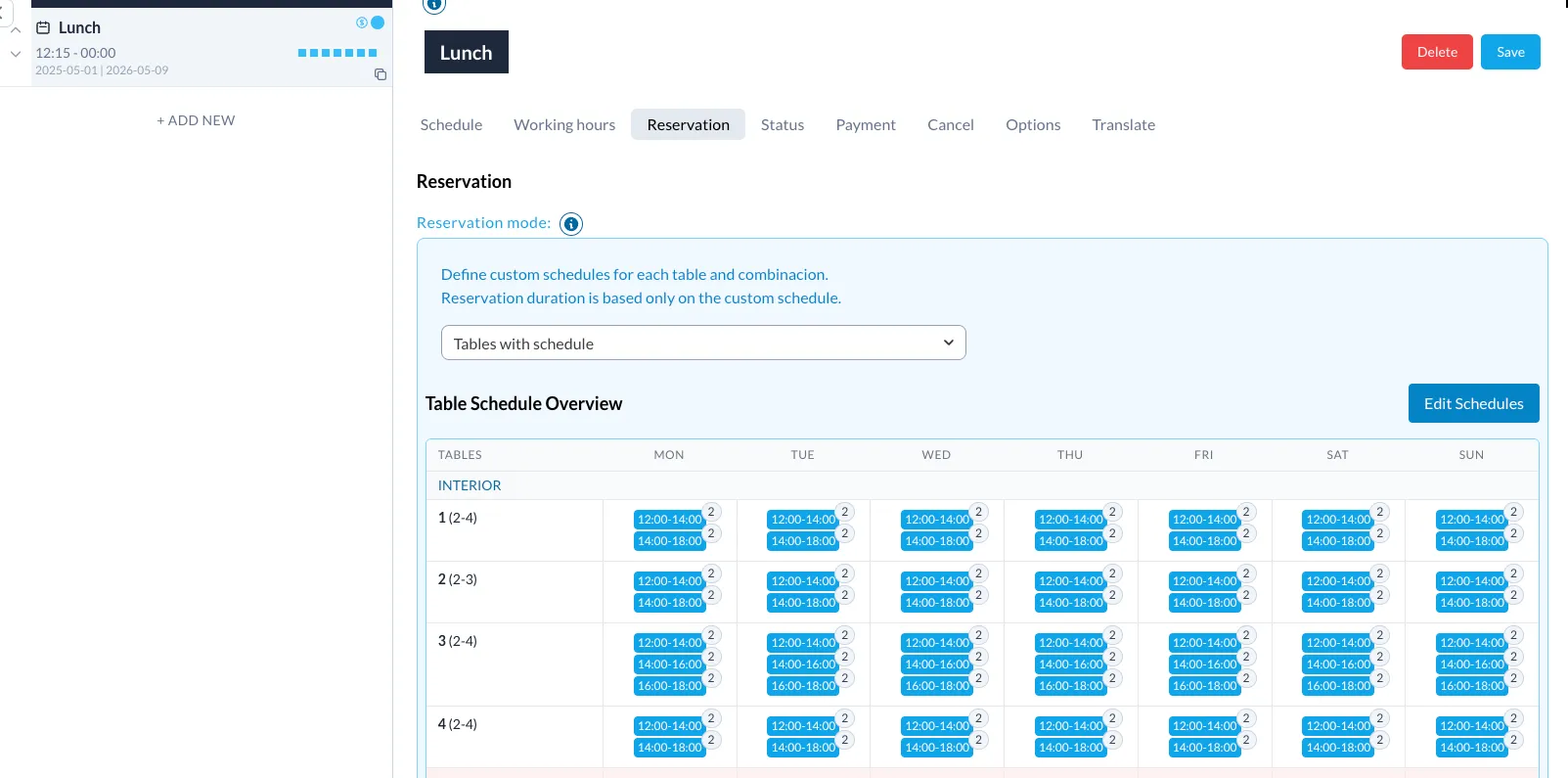Click the SUN column header

tap(1471, 455)
